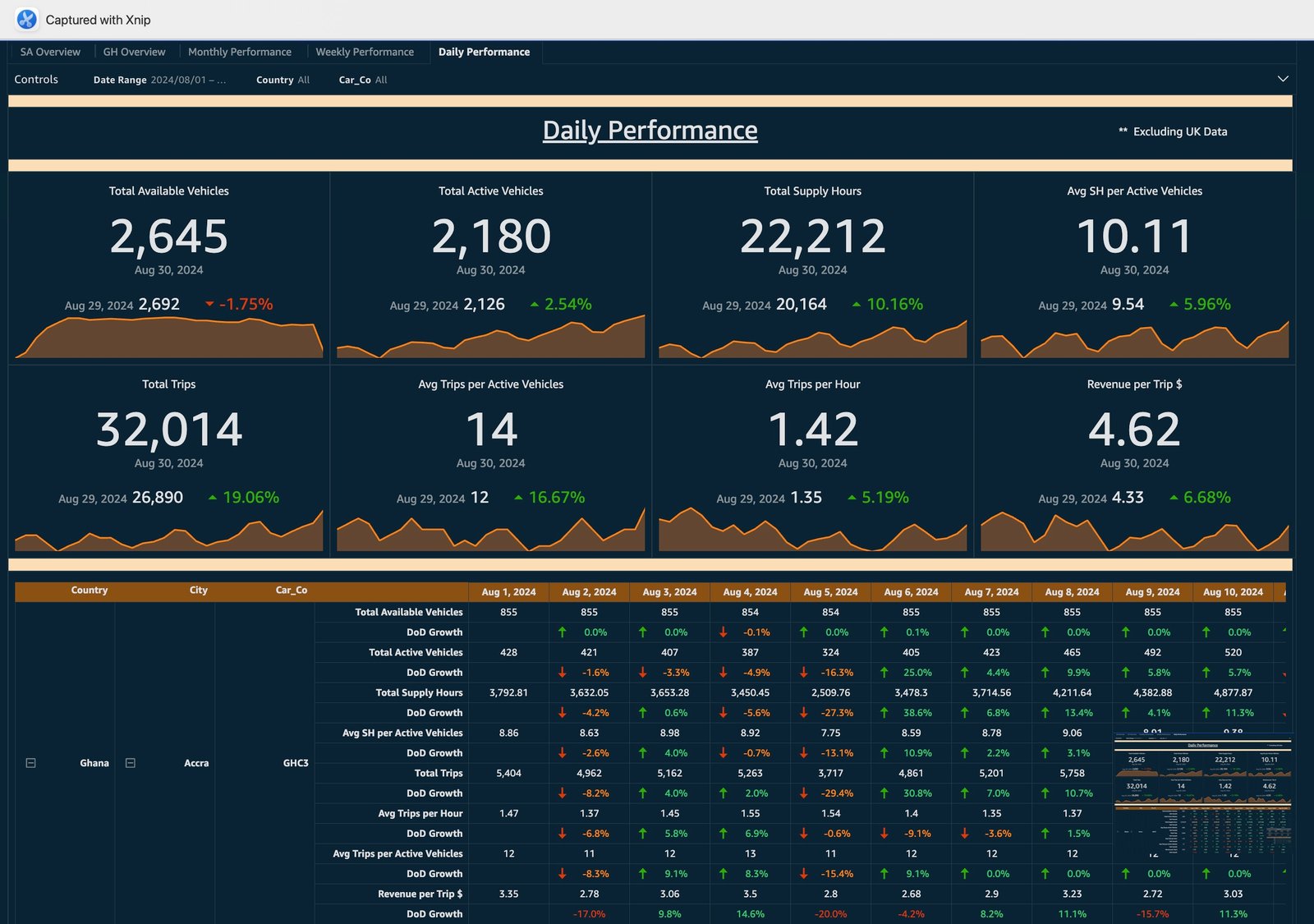This screenshot has height=924, width=1314.
Task: Click the dashboard preview thumbnail overlay
Action: (1203, 794)
